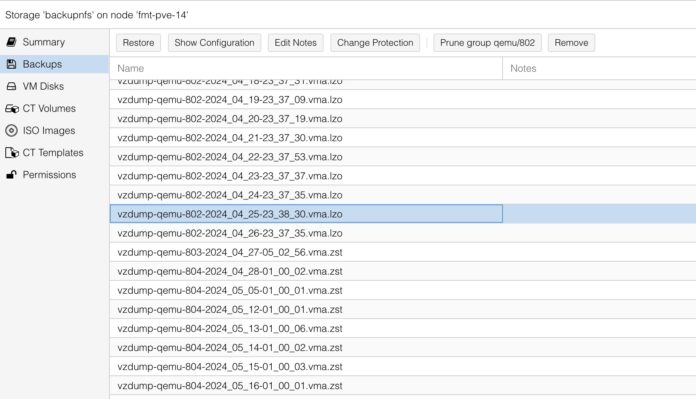Sort by the Notes column header
This screenshot has width=696, height=399.
click(599, 68)
